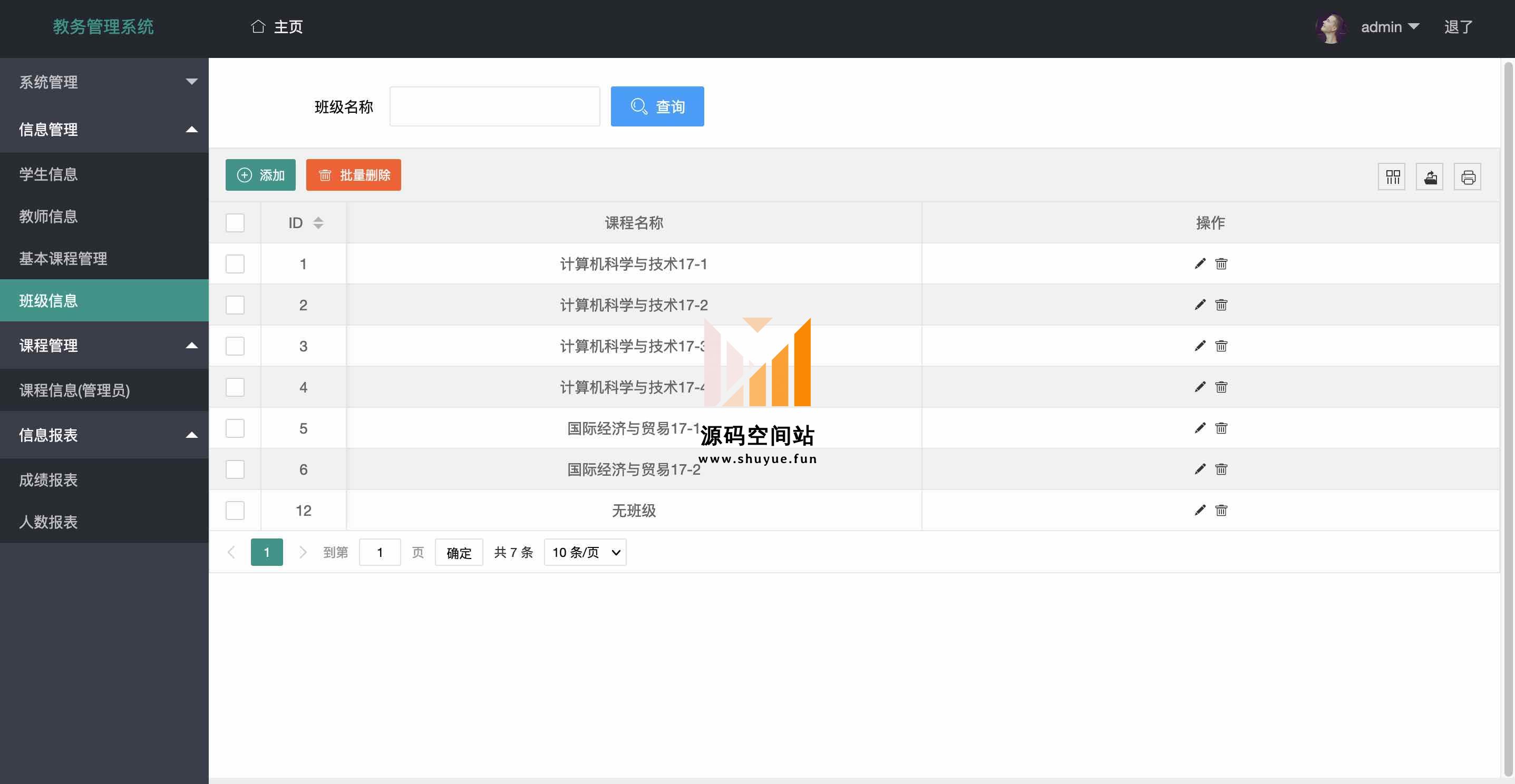
Task: Click pencil icon for 国际经济与贸易17-1
Action: tap(1200, 428)
